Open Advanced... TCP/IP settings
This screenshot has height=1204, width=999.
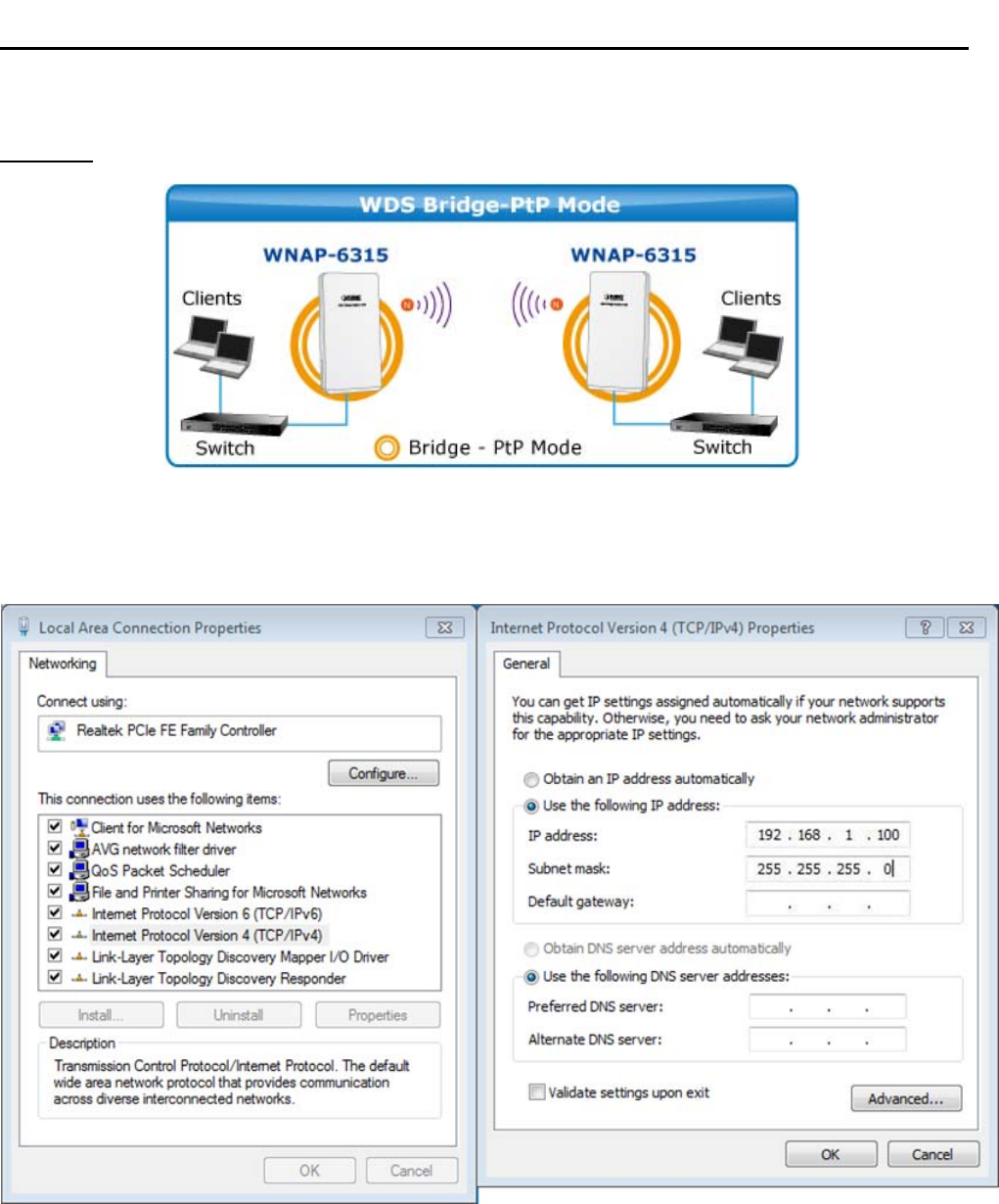(906, 1098)
